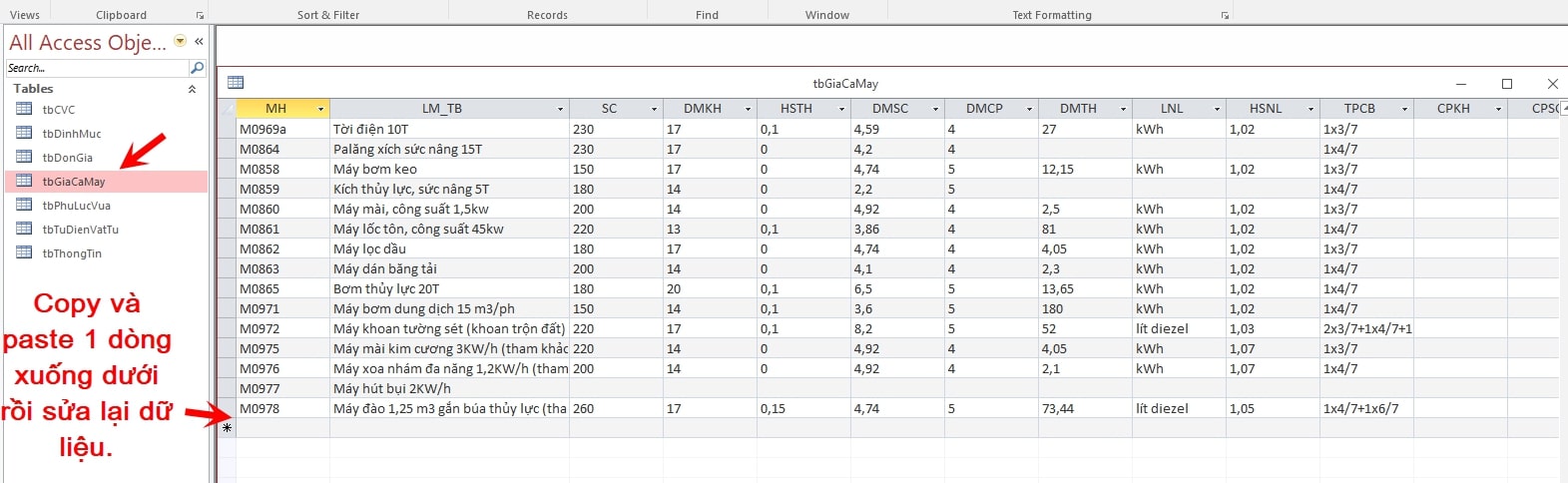1568x483 pixels.
Task: Select the tbGiaCaMay table in navigation pane
Action: (74, 182)
